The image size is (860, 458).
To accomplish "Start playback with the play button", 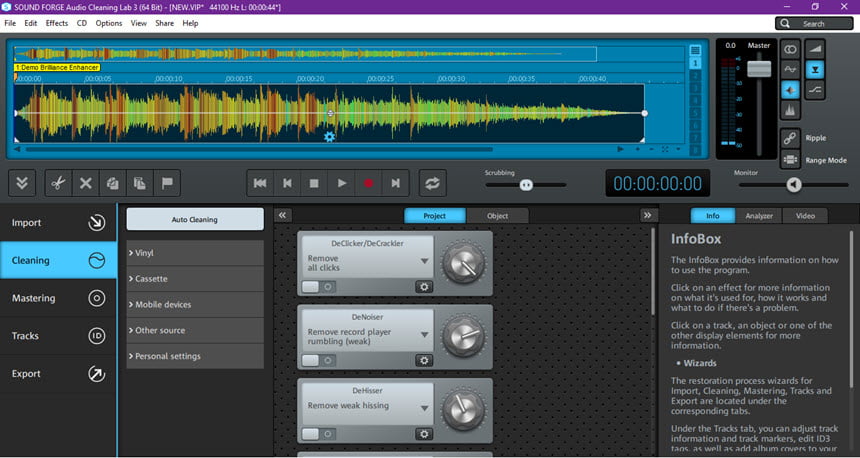I will point(342,183).
